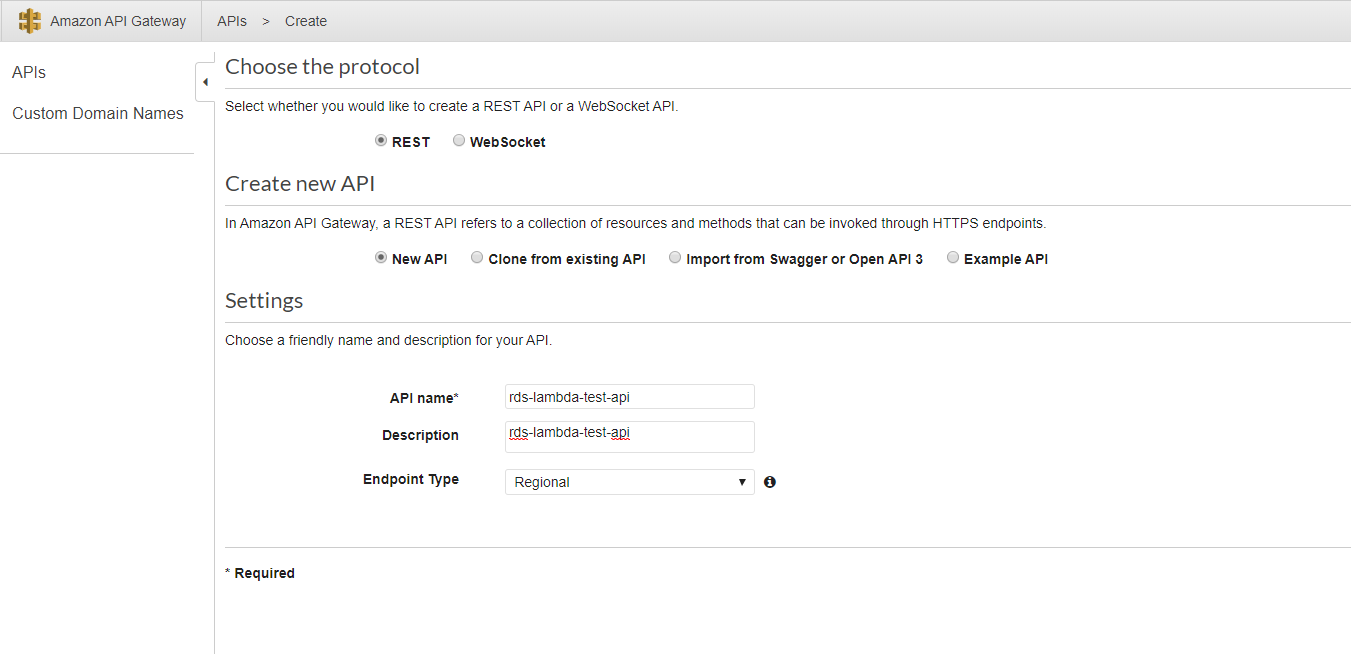Open the Endpoint Type Regional dropdown

coord(630,482)
